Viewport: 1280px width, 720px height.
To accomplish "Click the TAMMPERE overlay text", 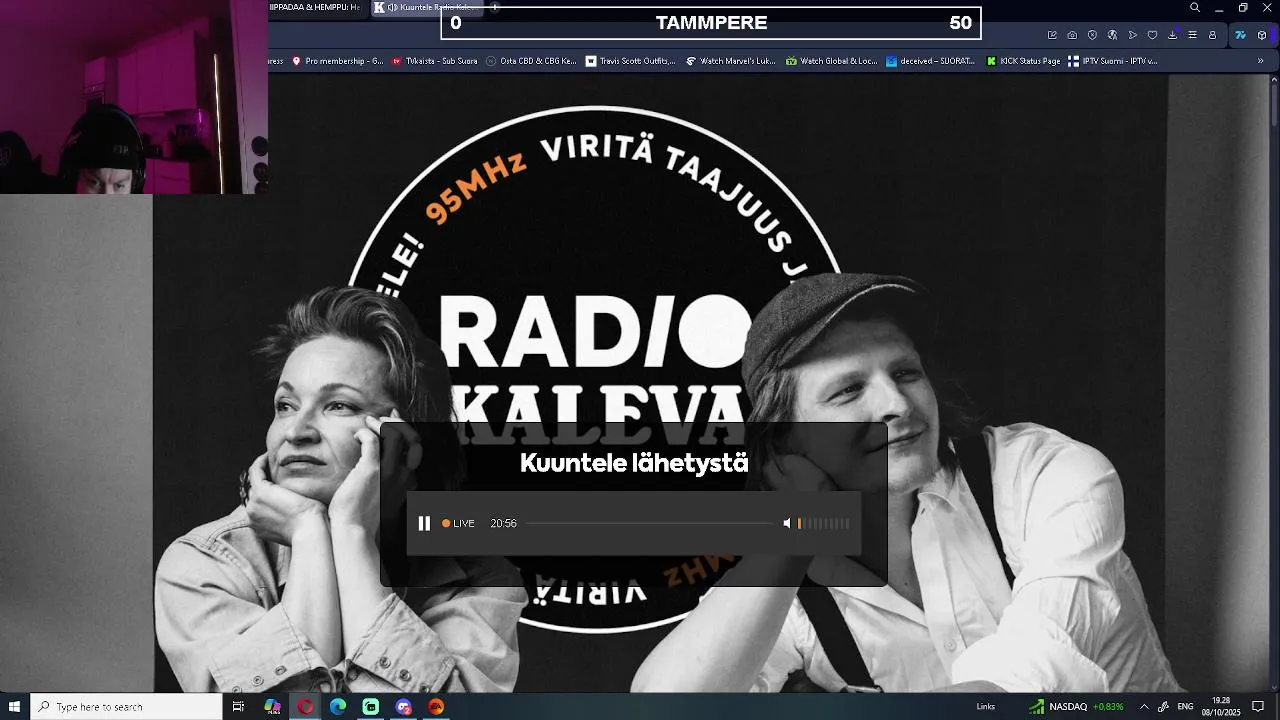I will pyautogui.click(x=711, y=23).
